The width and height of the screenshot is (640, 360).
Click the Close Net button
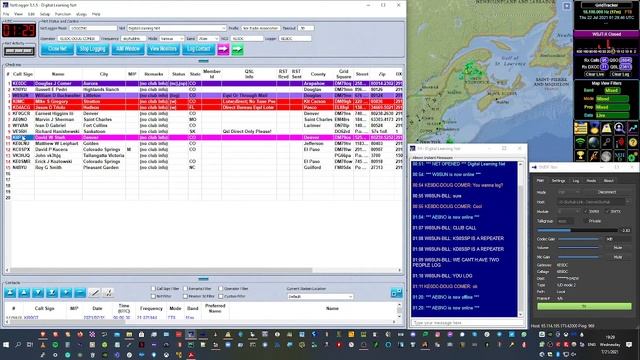[57, 49]
